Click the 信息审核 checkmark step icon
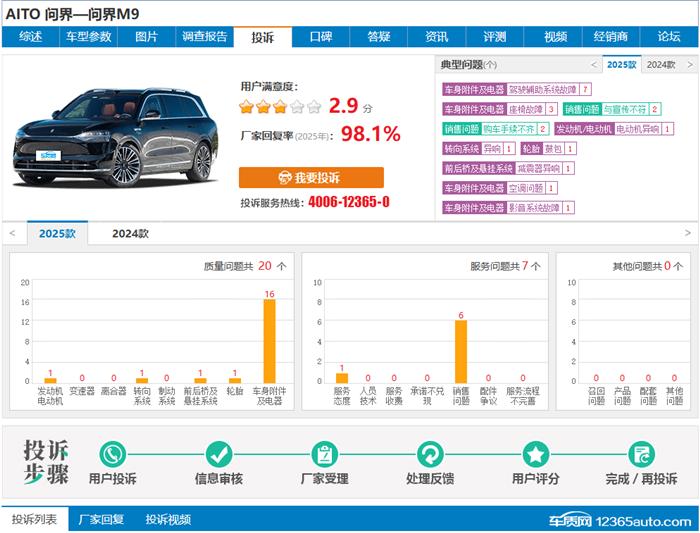700x533 pixels. pos(219,454)
